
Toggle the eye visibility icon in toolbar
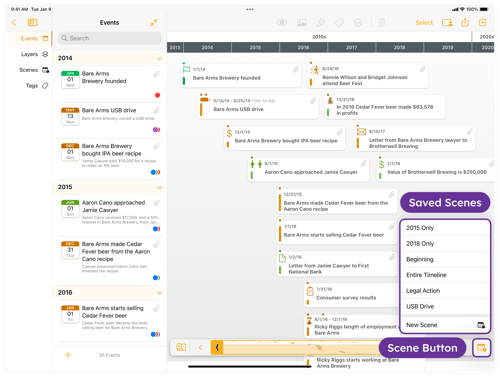[x=282, y=22]
